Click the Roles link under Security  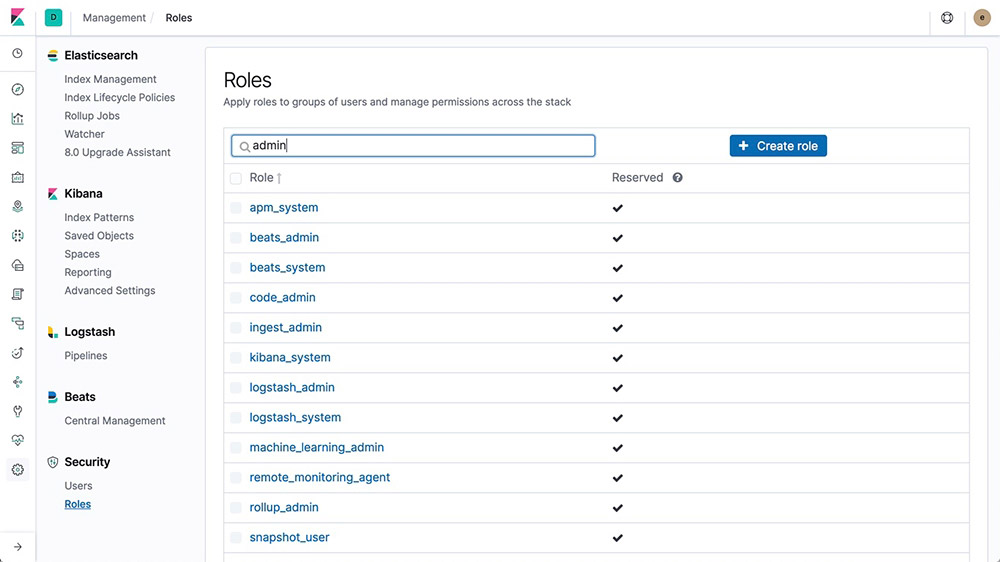[78, 505]
